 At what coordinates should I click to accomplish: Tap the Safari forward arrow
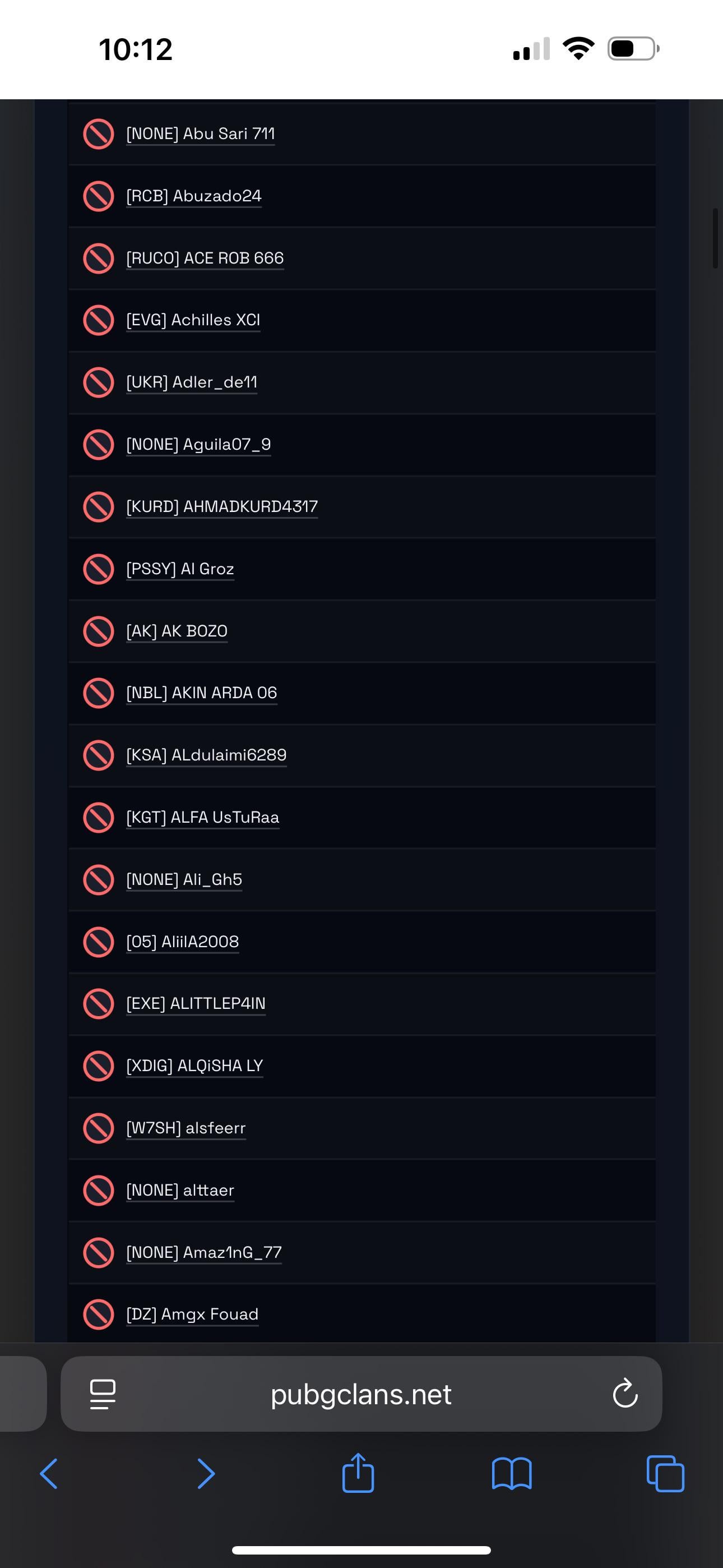click(206, 1473)
